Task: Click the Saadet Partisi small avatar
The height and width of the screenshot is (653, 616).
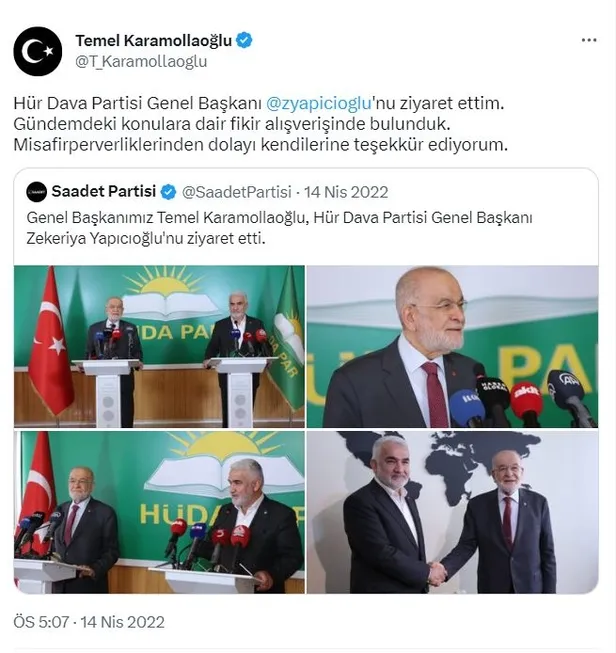Action: [x=36, y=192]
